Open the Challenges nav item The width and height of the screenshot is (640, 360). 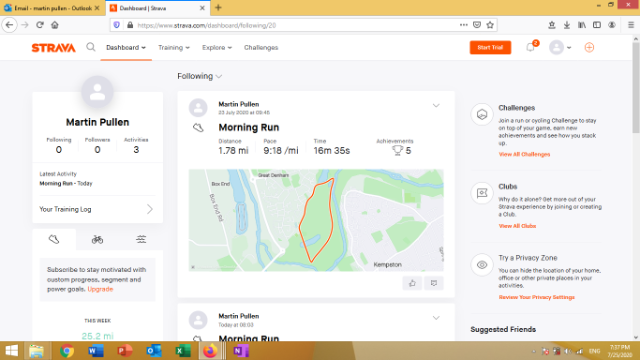pos(261,47)
